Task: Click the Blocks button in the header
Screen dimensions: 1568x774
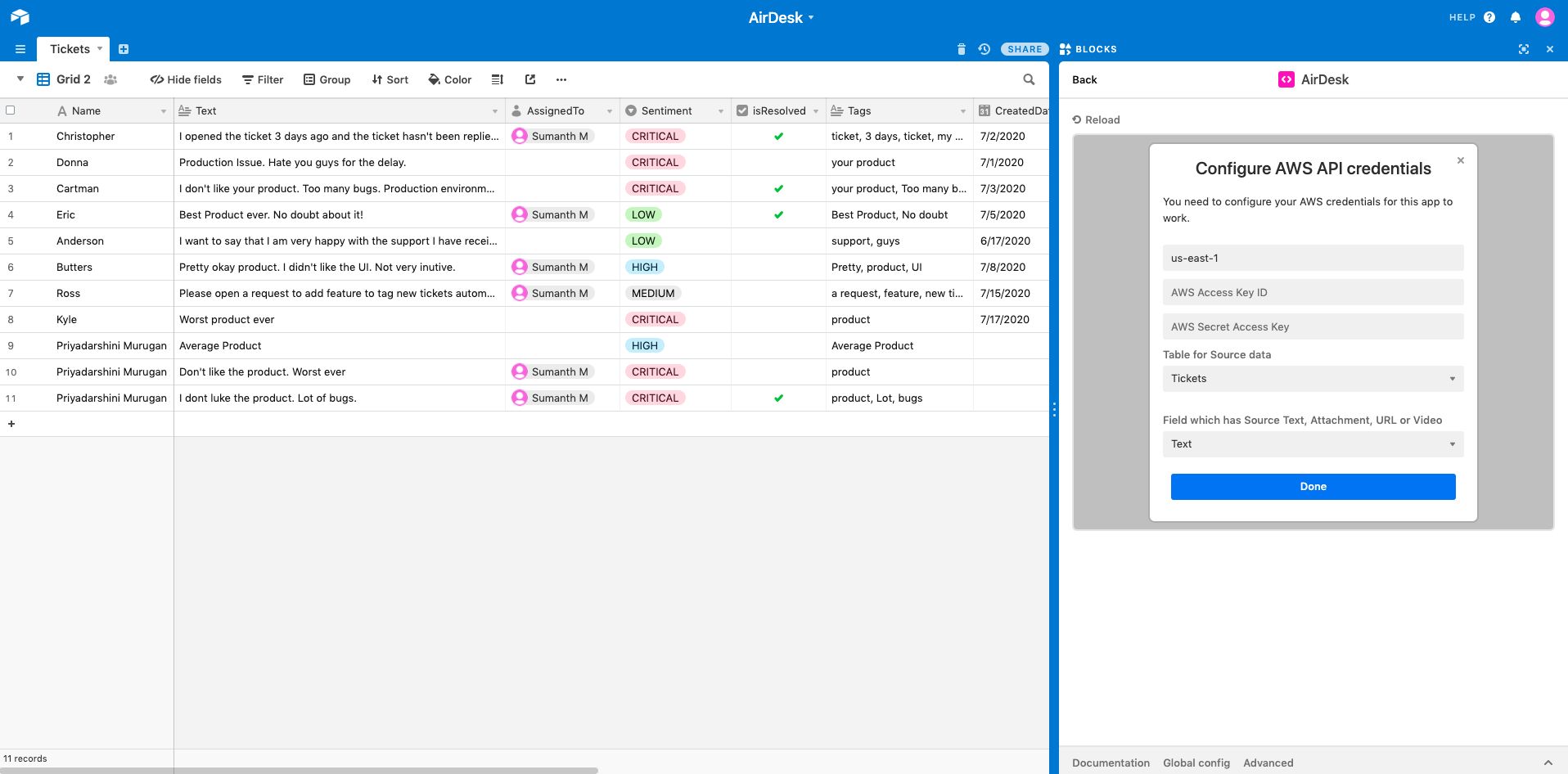Action: click(1088, 49)
